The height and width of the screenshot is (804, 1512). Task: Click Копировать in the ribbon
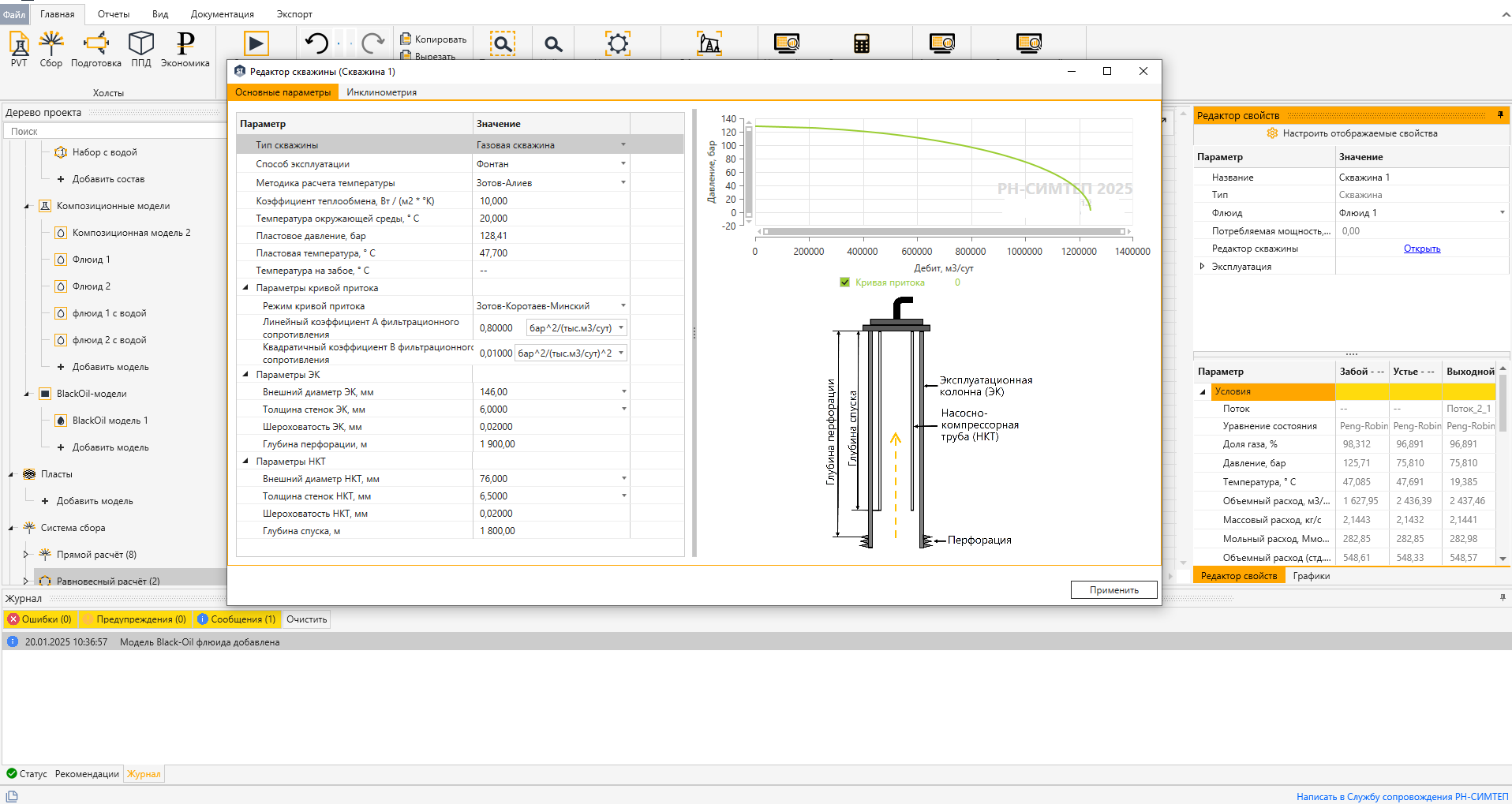pyautogui.click(x=433, y=39)
